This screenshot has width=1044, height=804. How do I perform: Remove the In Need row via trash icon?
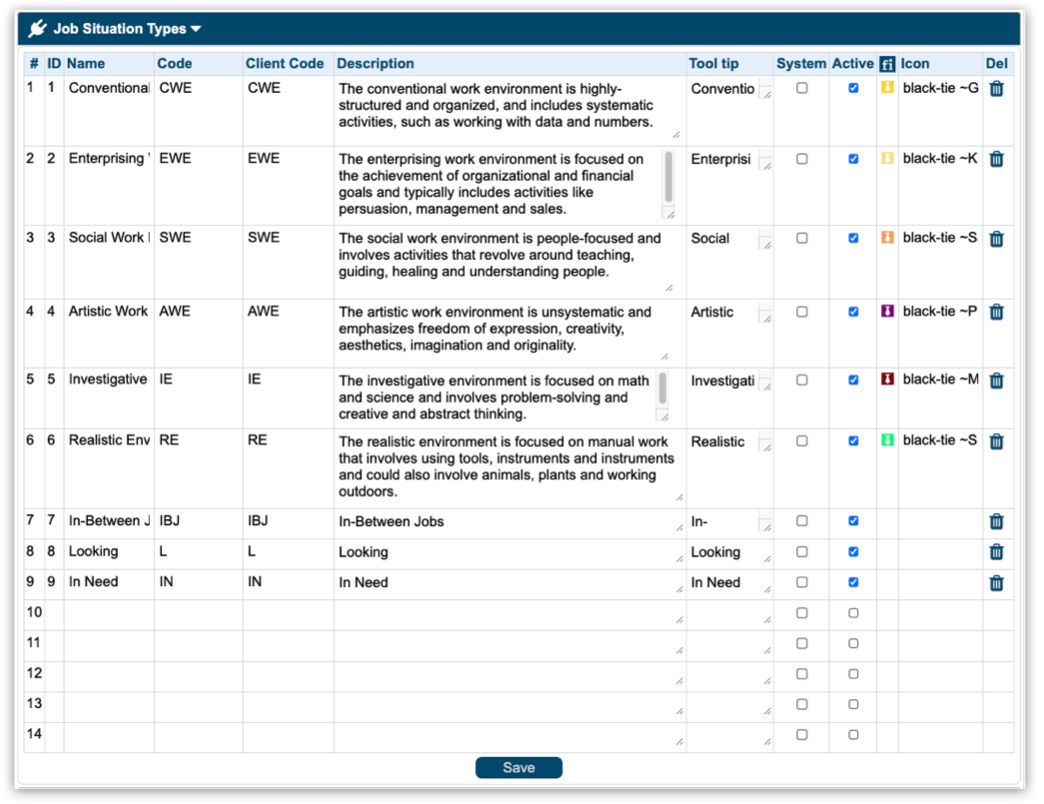pos(996,583)
